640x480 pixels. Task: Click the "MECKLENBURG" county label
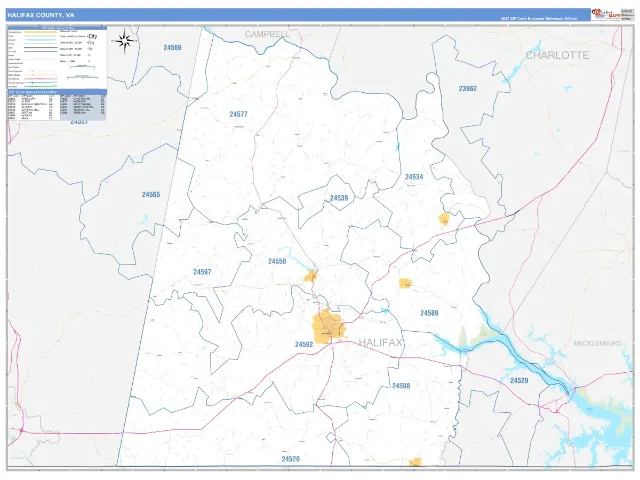click(598, 343)
